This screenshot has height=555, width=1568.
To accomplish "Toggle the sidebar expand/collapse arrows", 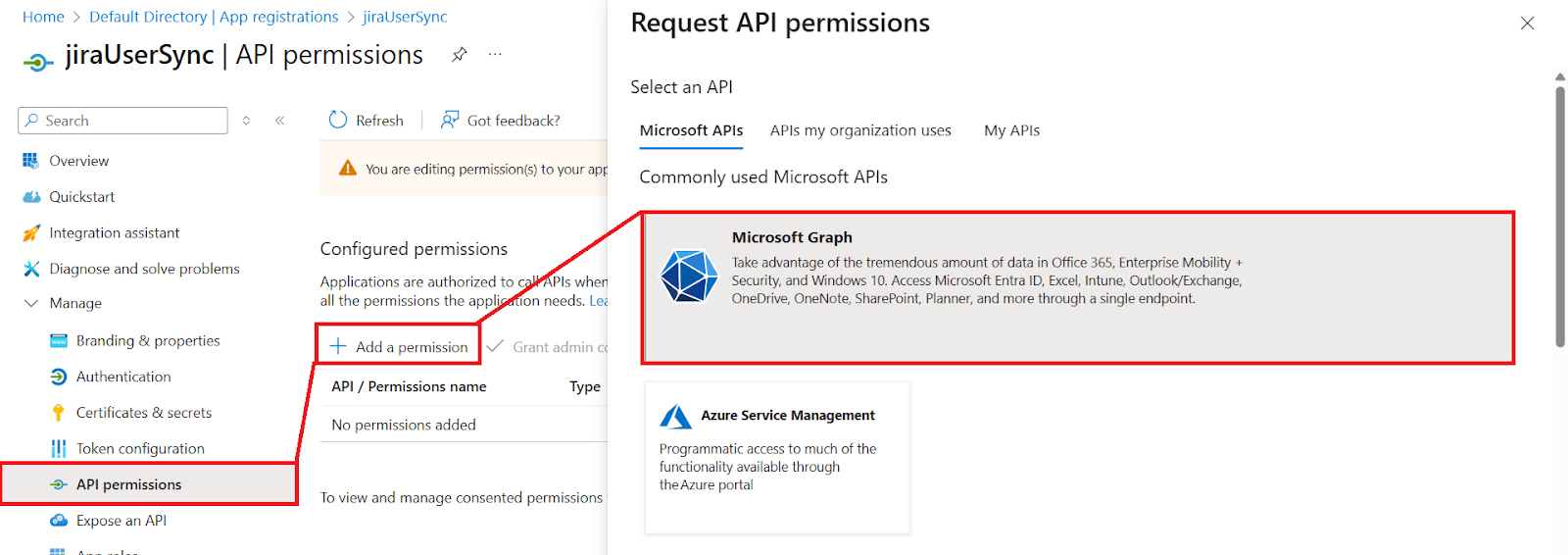I will pyautogui.click(x=246, y=121).
